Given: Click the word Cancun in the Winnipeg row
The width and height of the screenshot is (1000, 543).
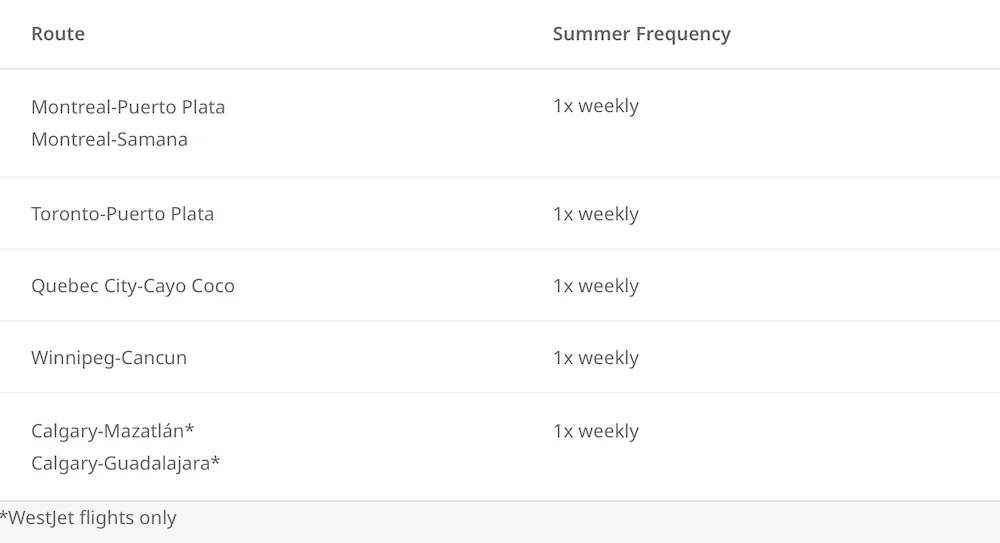Looking at the screenshot, I should 154,358.
